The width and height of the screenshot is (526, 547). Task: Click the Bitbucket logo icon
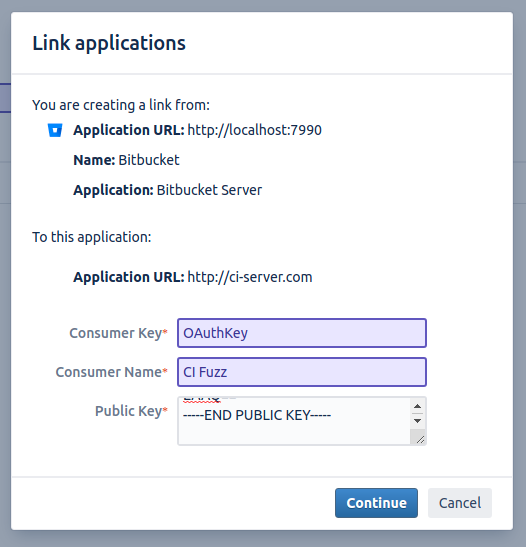[55, 130]
